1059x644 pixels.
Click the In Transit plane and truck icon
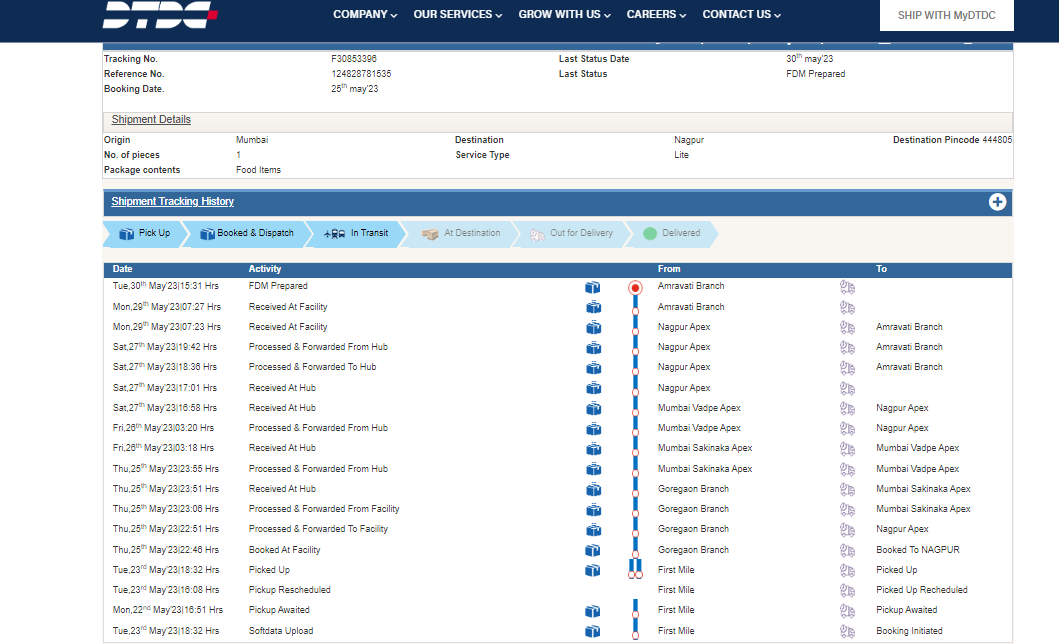click(335, 234)
